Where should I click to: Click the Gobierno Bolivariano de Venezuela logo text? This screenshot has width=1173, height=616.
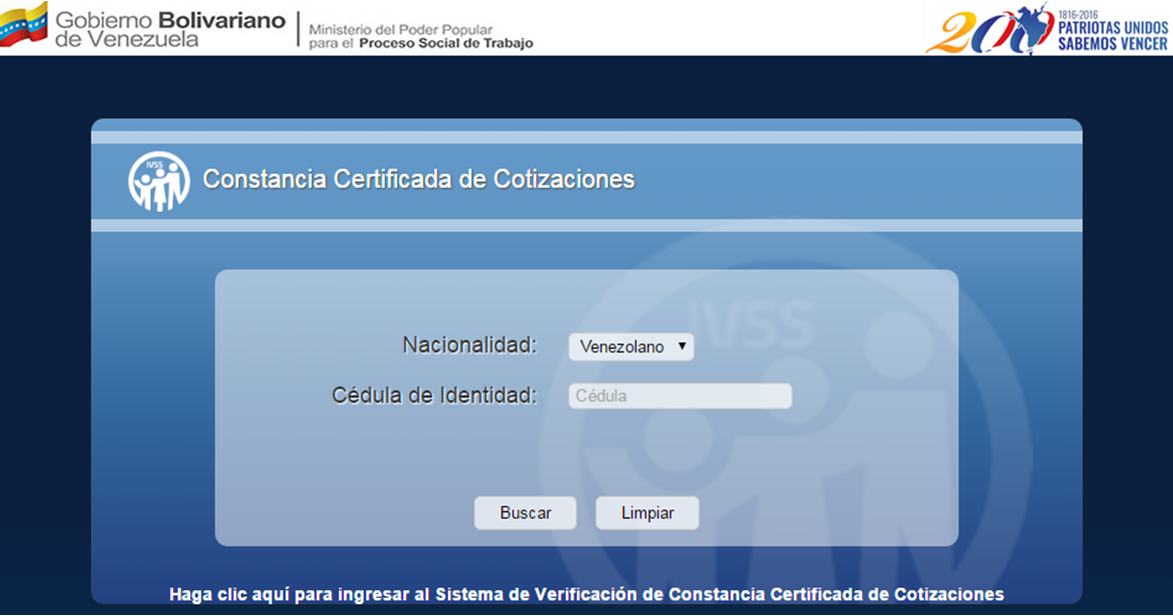(169, 30)
